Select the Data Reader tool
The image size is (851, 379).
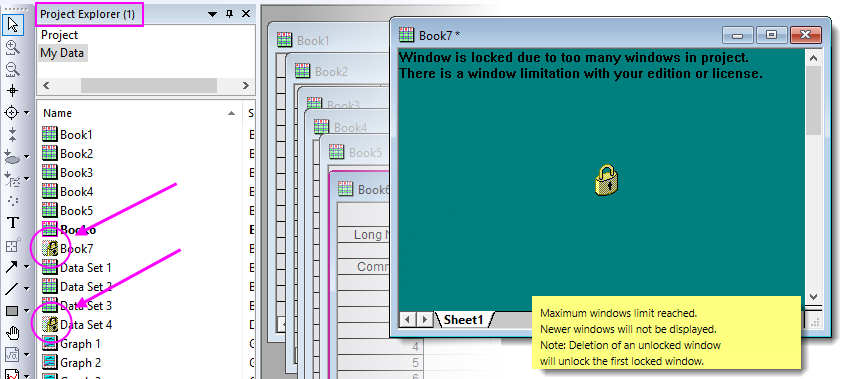(11, 112)
